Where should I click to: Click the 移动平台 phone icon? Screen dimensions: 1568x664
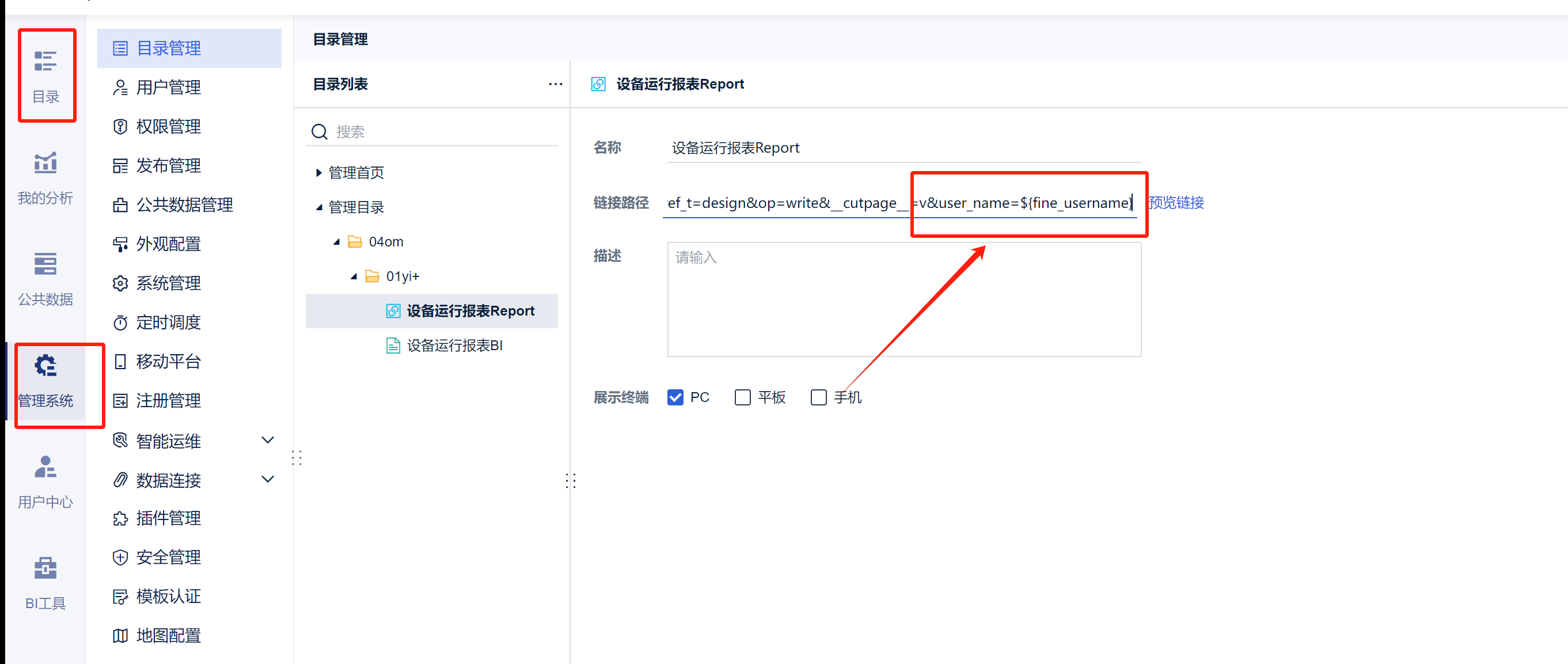[x=120, y=362]
